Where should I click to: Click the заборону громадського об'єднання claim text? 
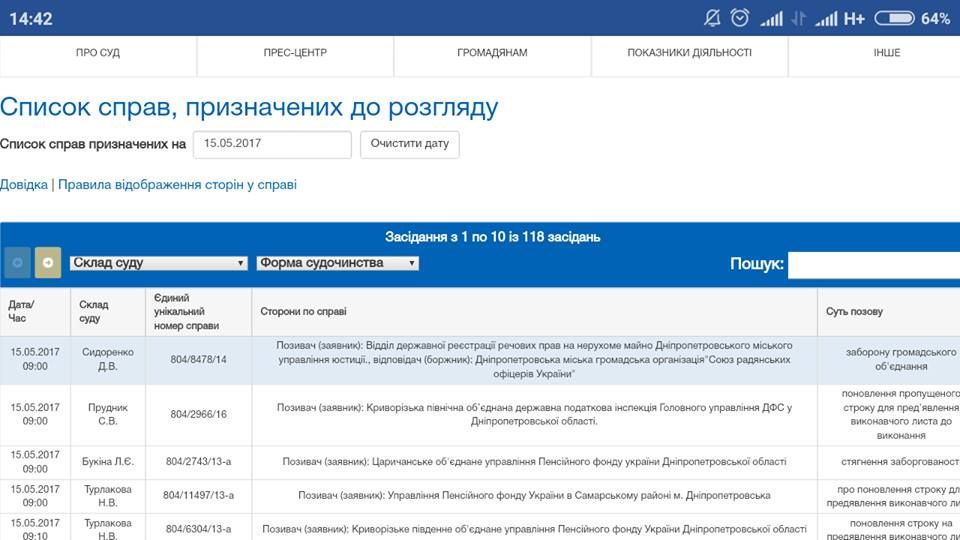point(901,359)
